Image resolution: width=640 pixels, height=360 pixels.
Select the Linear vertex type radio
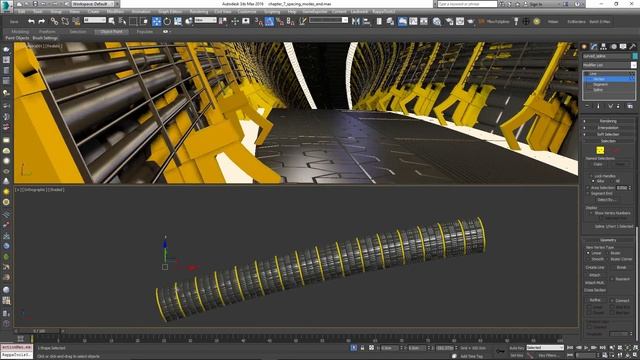(588, 253)
